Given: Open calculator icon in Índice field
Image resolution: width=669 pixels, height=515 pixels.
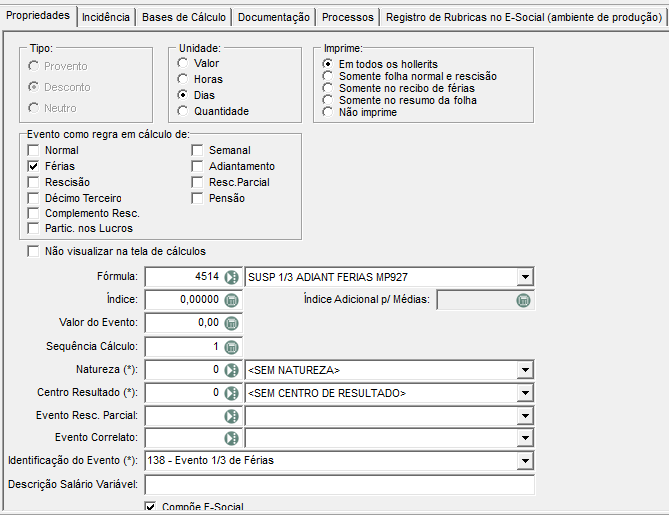Looking at the screenshot, I should click(231, 300).
